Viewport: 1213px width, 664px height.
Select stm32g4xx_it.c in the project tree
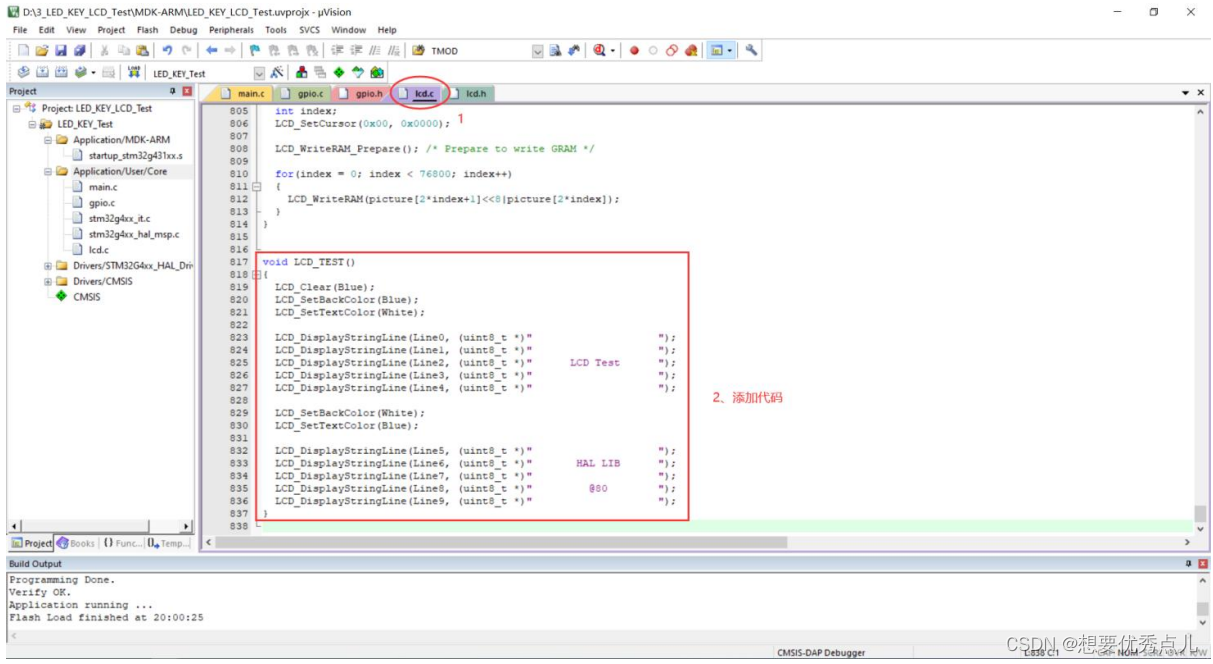[x=119, y=218]
